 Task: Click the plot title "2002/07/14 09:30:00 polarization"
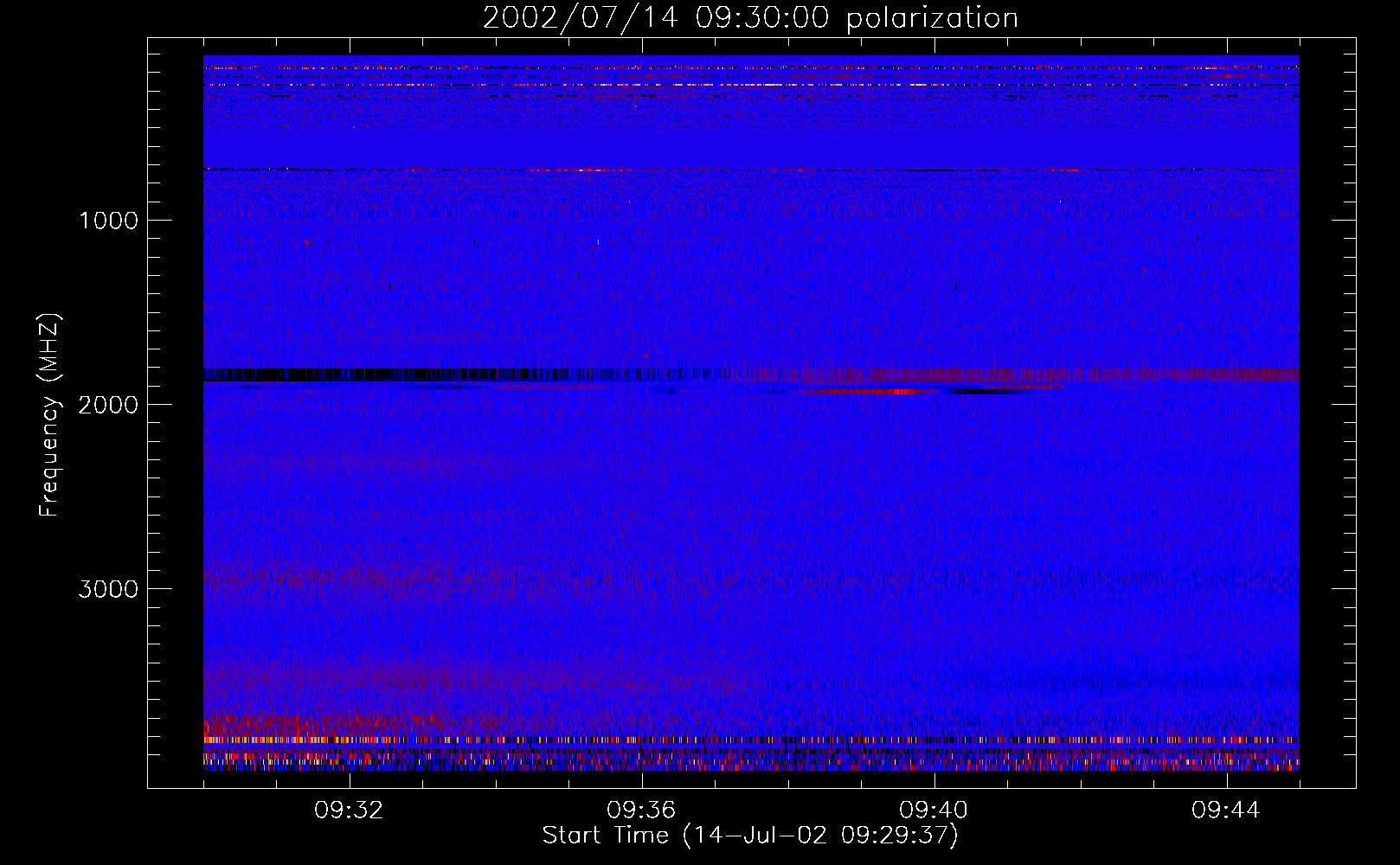tap(750, 18)
